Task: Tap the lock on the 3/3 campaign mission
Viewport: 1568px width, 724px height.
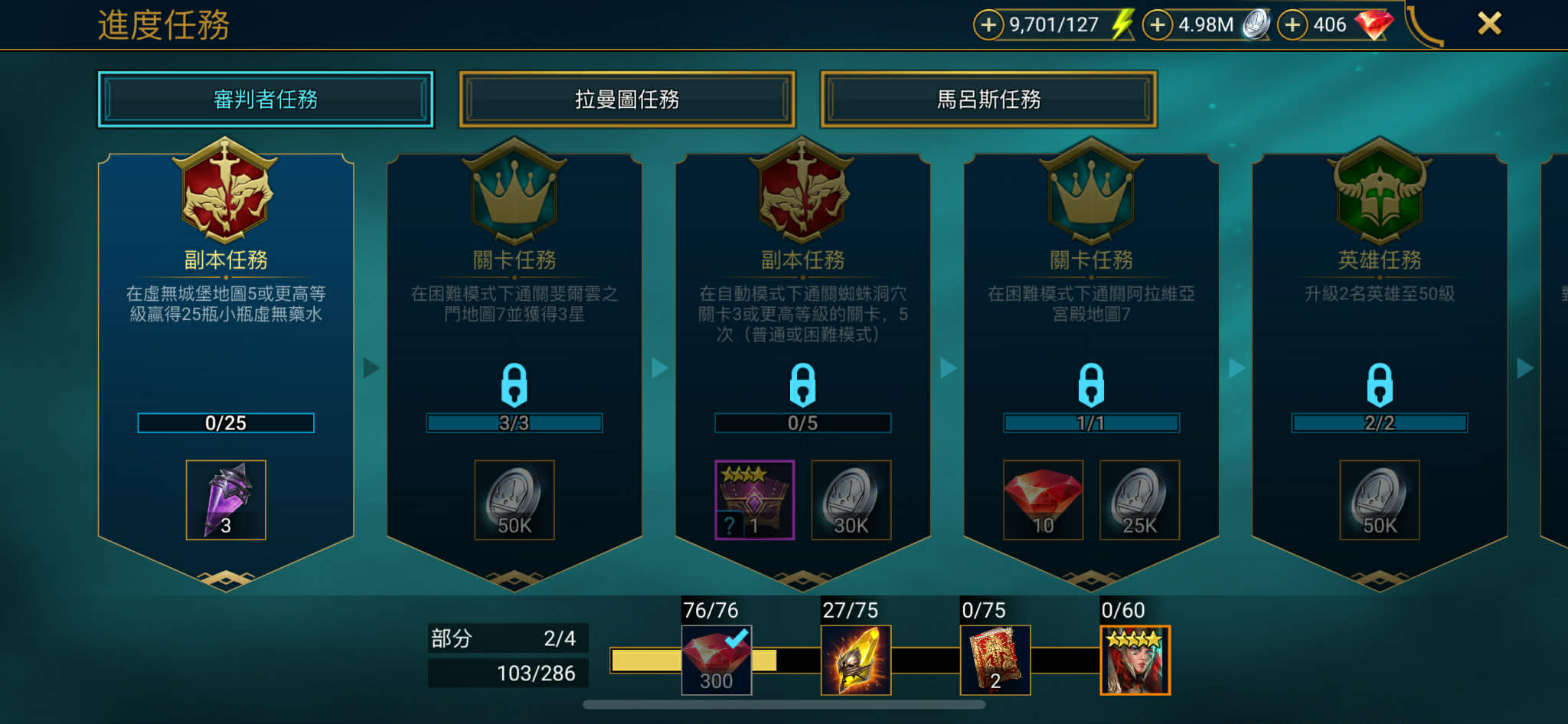Action: [514, 385]
